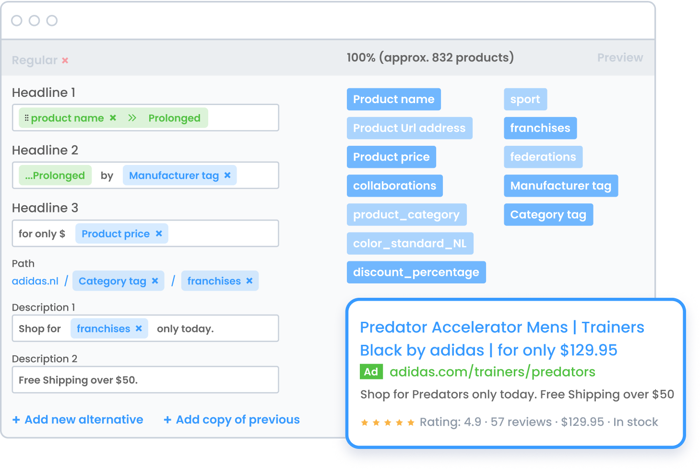Select the discount_percentage field chip
This screenshot has width=700, height=469.
[416, 272]
